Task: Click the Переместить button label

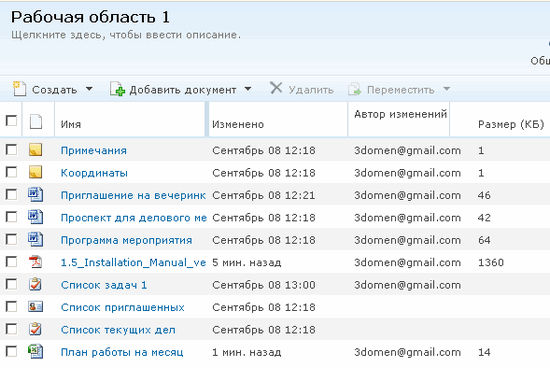Action: (401, 90)
